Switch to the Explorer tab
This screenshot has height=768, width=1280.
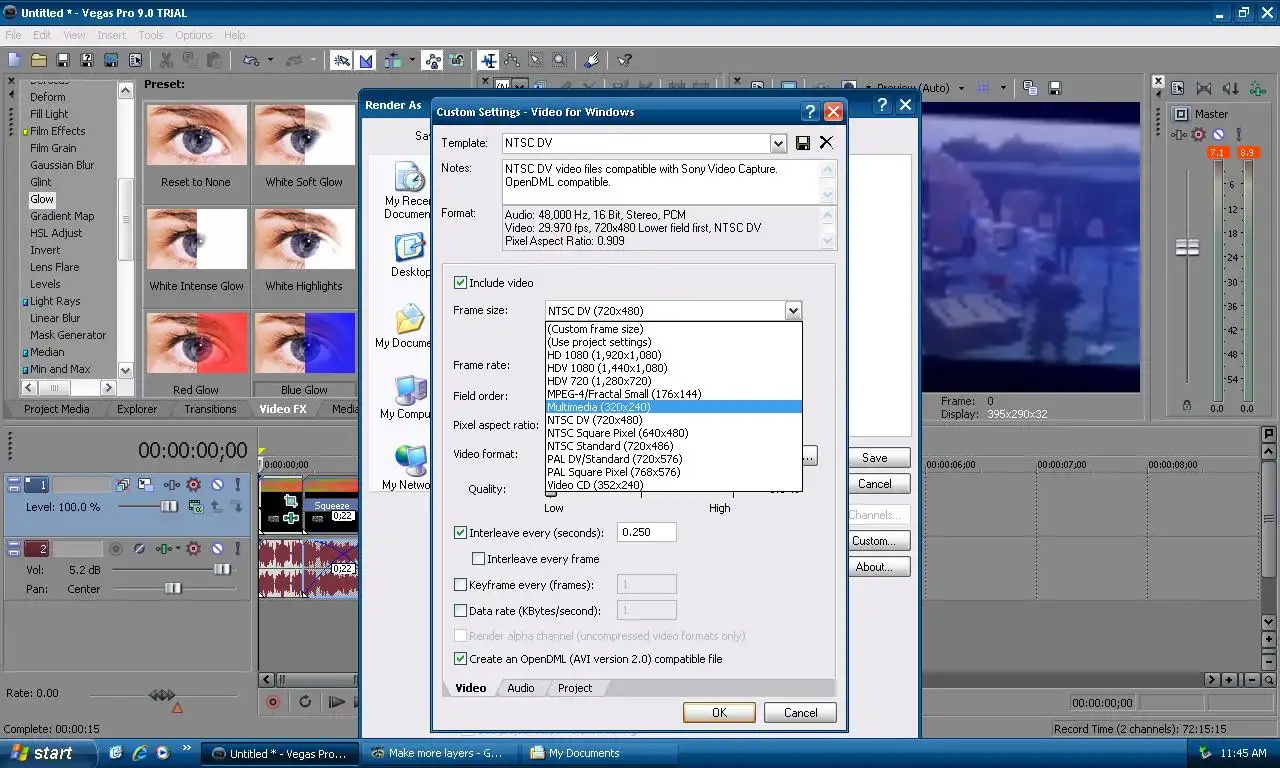tap(137, 409)
